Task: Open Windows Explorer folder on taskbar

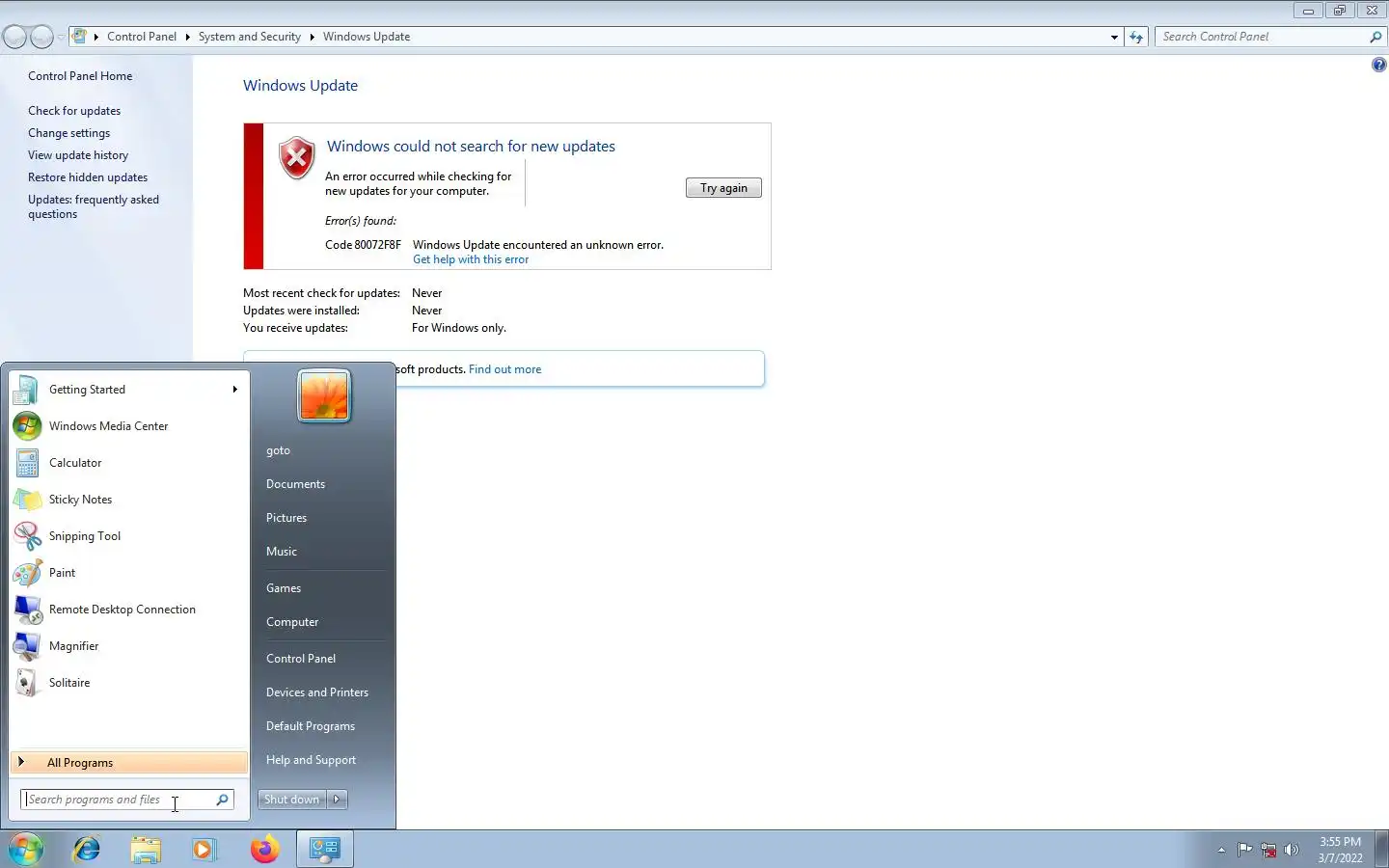Action: point(146,849)
